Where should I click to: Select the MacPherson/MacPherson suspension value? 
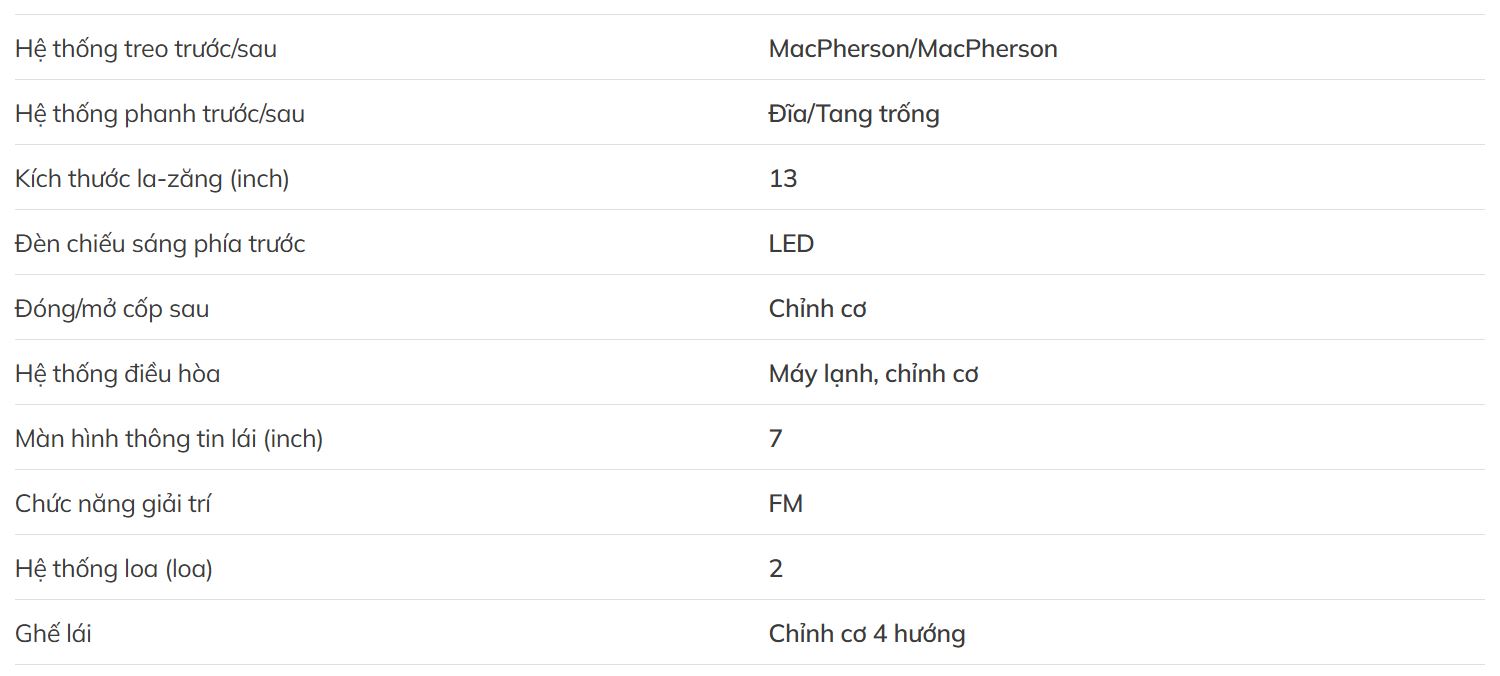(x=913, y=49)
